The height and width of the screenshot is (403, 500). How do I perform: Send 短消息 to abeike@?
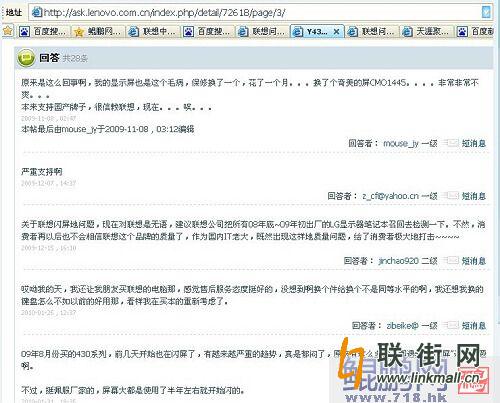474,325
